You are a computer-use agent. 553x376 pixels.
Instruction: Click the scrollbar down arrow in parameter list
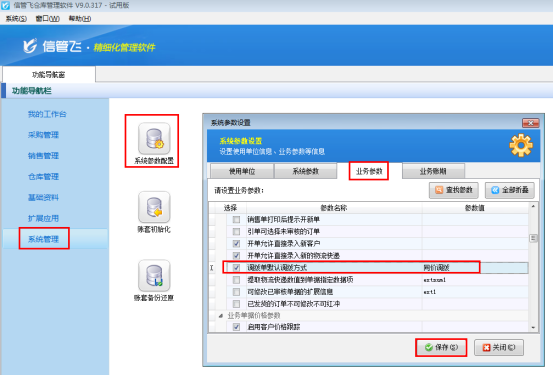pyautogui.click(x=533, y=328)
